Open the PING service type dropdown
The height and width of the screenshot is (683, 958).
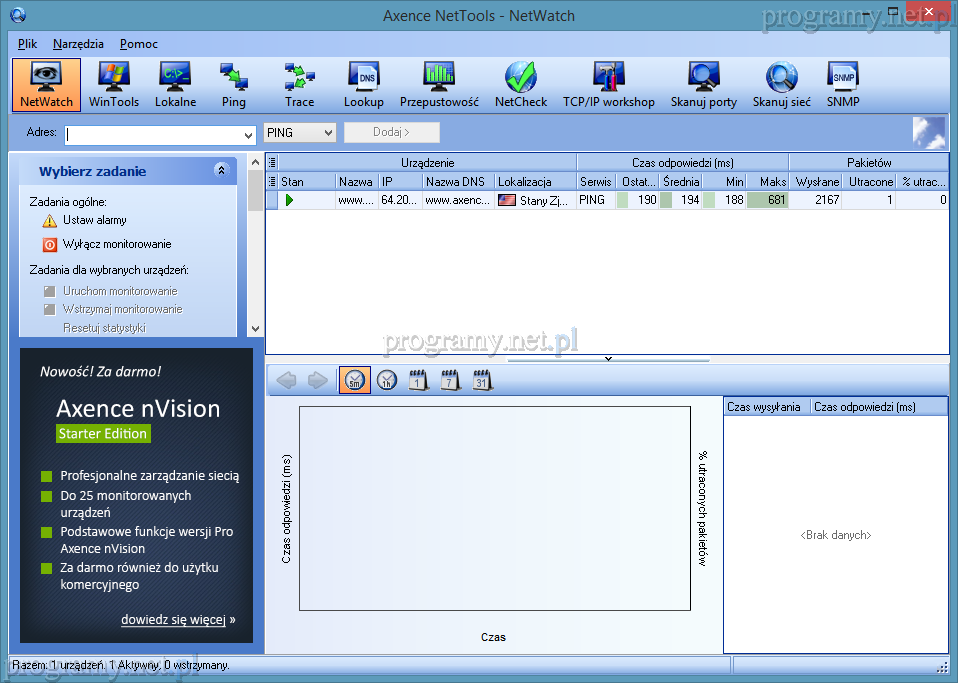coord(328,133)
